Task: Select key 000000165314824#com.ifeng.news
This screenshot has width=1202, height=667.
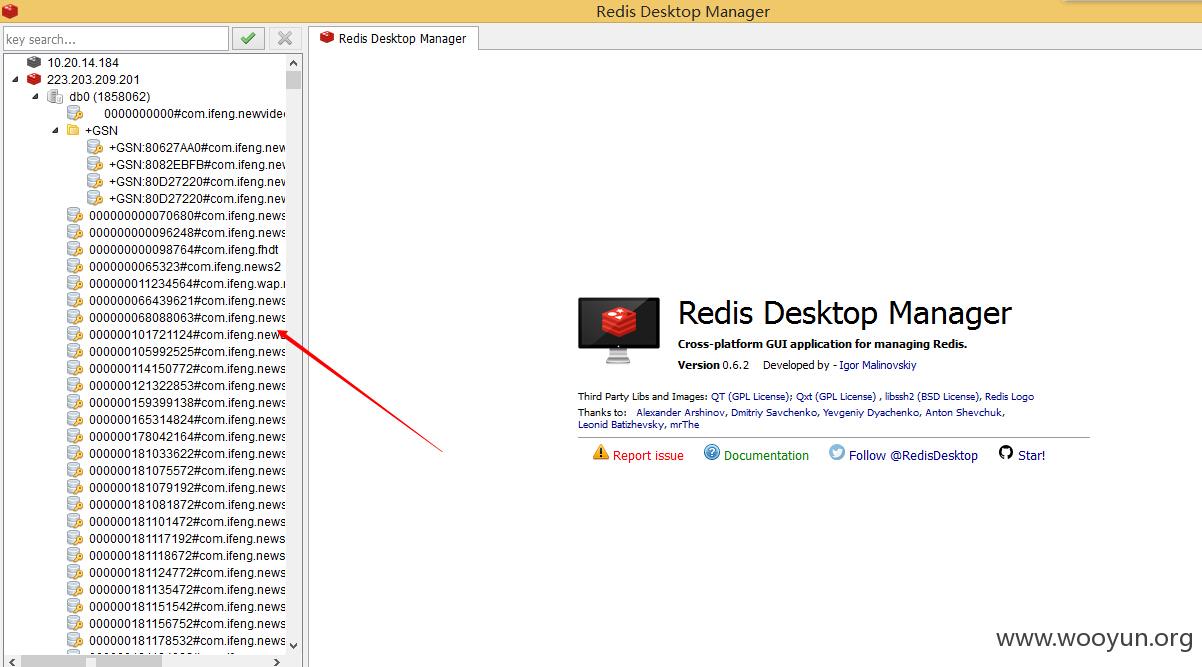Action: 187,419
